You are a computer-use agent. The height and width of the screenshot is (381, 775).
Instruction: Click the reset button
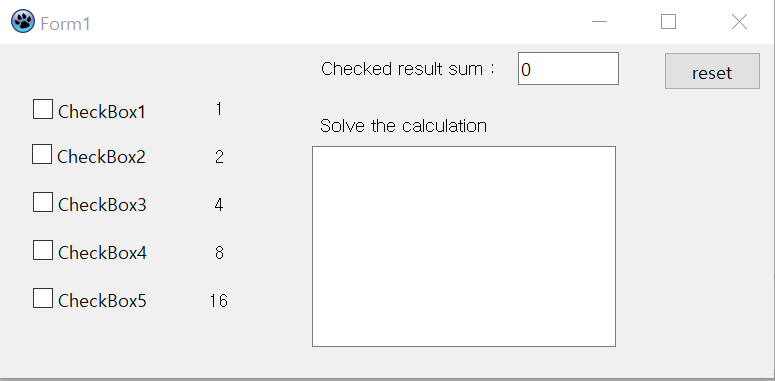coord(712,71)
